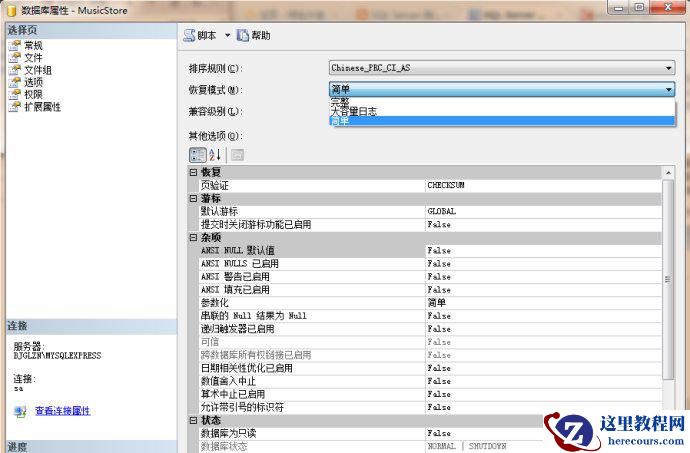Select 提交时关闭游标功能已启用 row
Screen dimensions: 690x453
[430, 225]
